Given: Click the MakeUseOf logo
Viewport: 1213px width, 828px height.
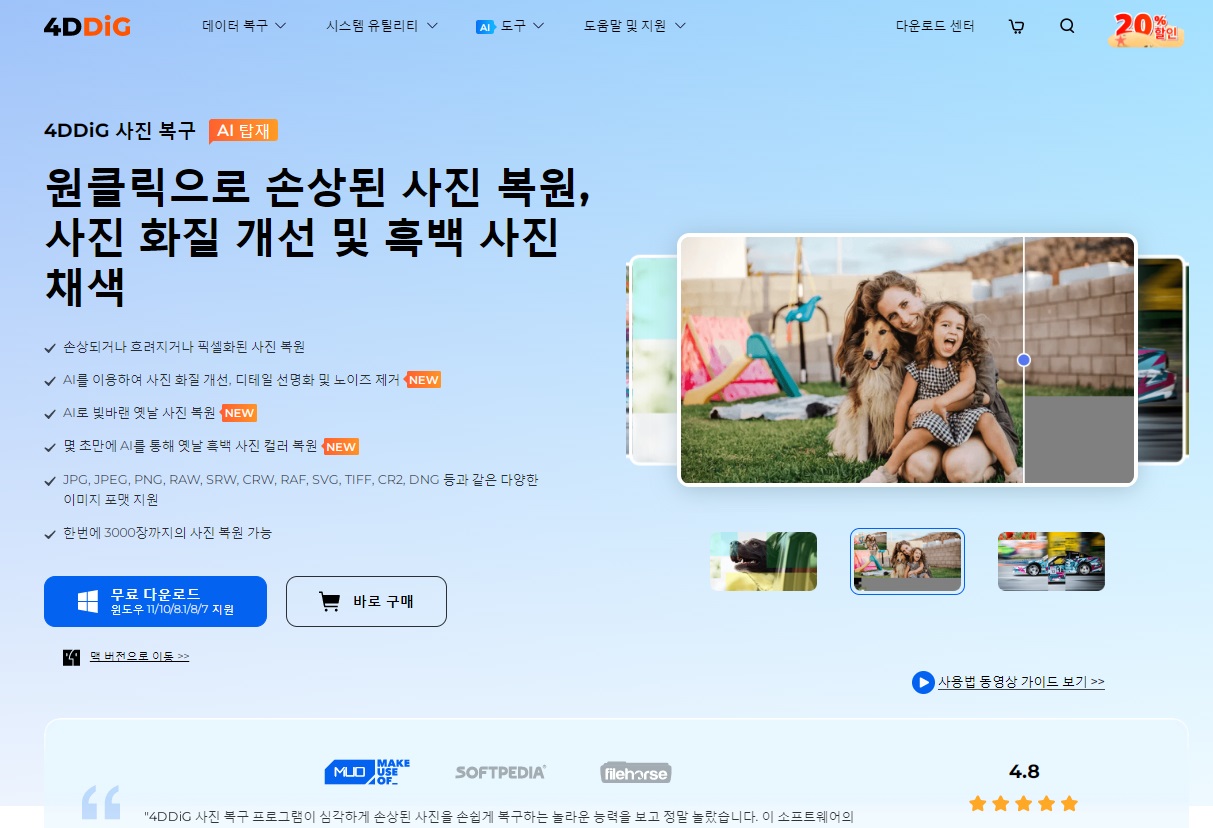Looking at the screenshot, I should 367,771.
